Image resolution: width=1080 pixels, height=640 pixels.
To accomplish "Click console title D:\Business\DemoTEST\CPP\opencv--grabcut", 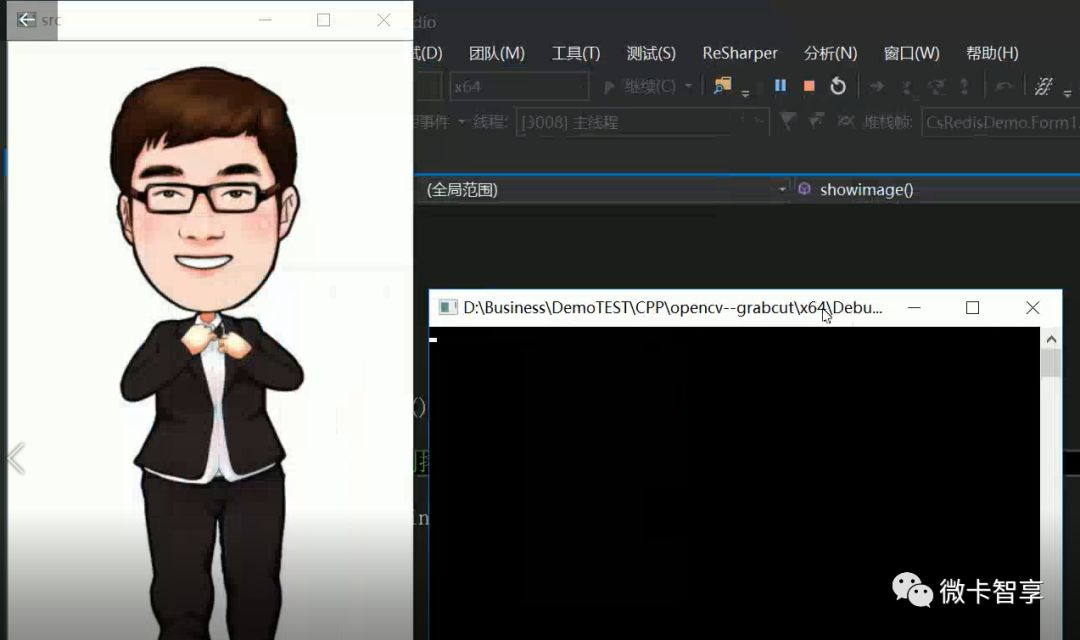I will (672, 307).
